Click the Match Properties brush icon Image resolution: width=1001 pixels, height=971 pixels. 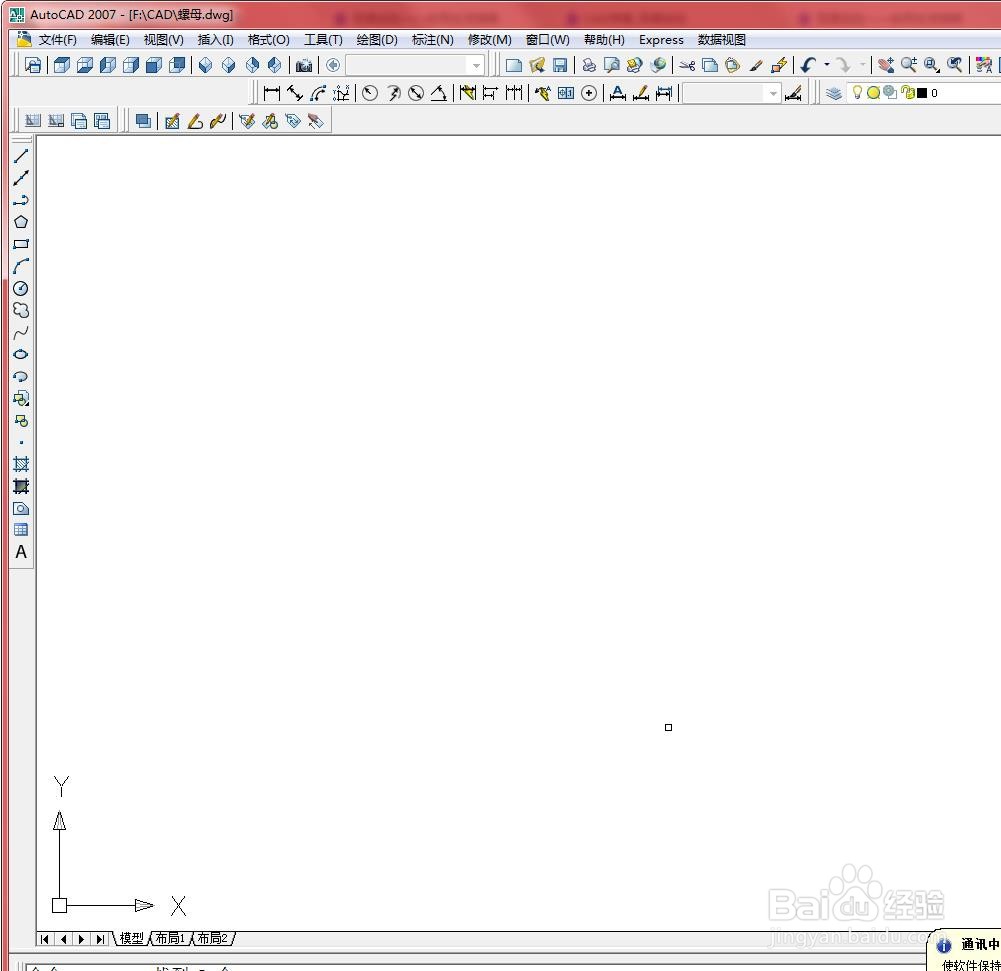click(x=756, y=65)
